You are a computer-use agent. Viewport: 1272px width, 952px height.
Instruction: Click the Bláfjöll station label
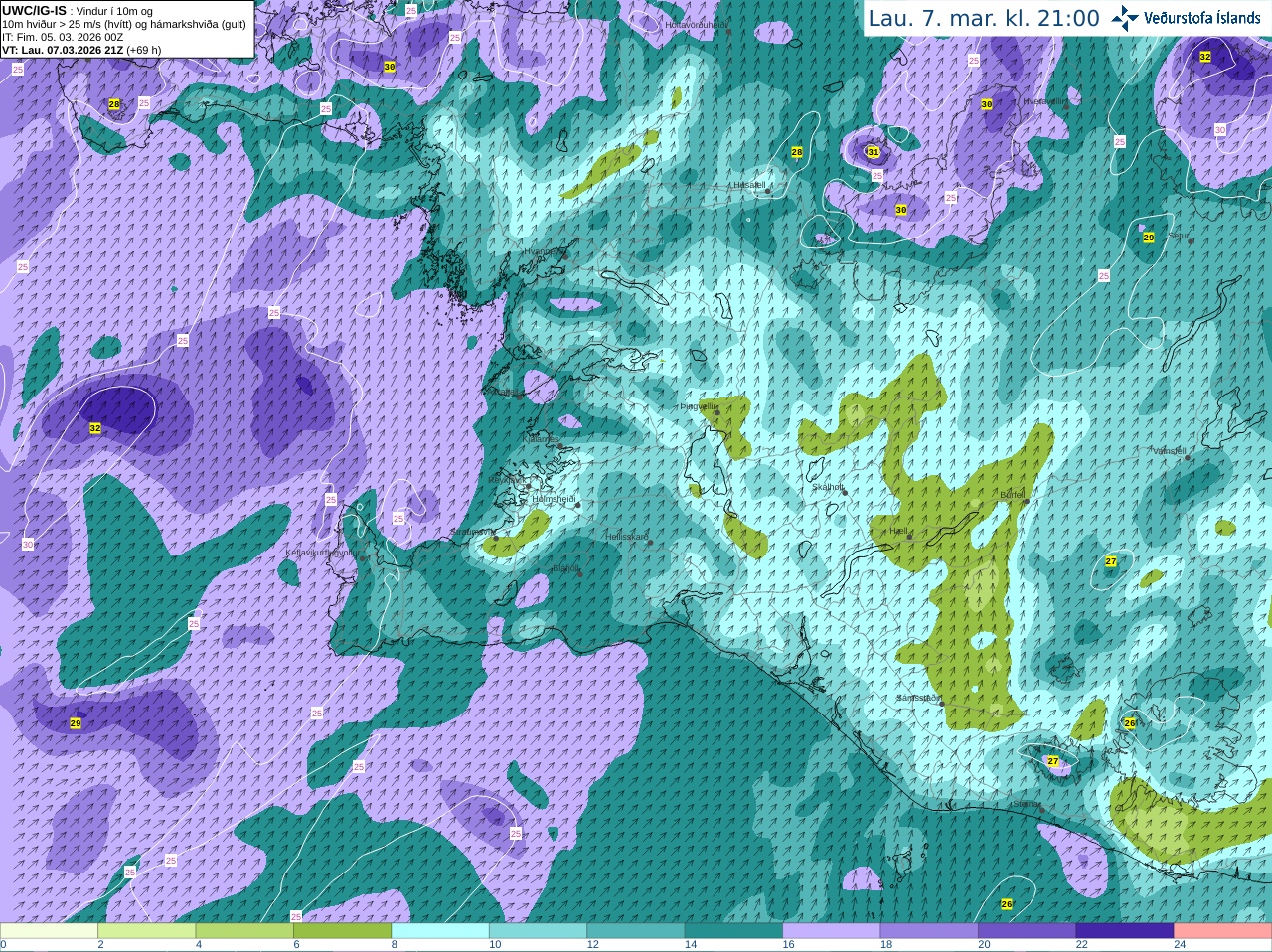click(x=565, y=568)
